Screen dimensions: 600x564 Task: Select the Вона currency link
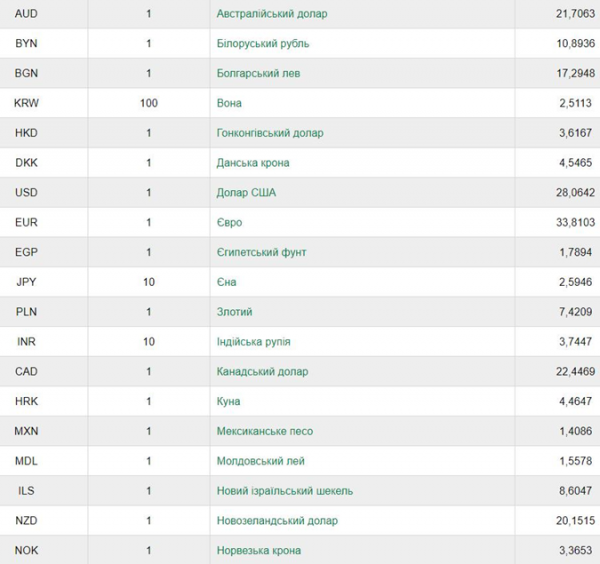229,103
